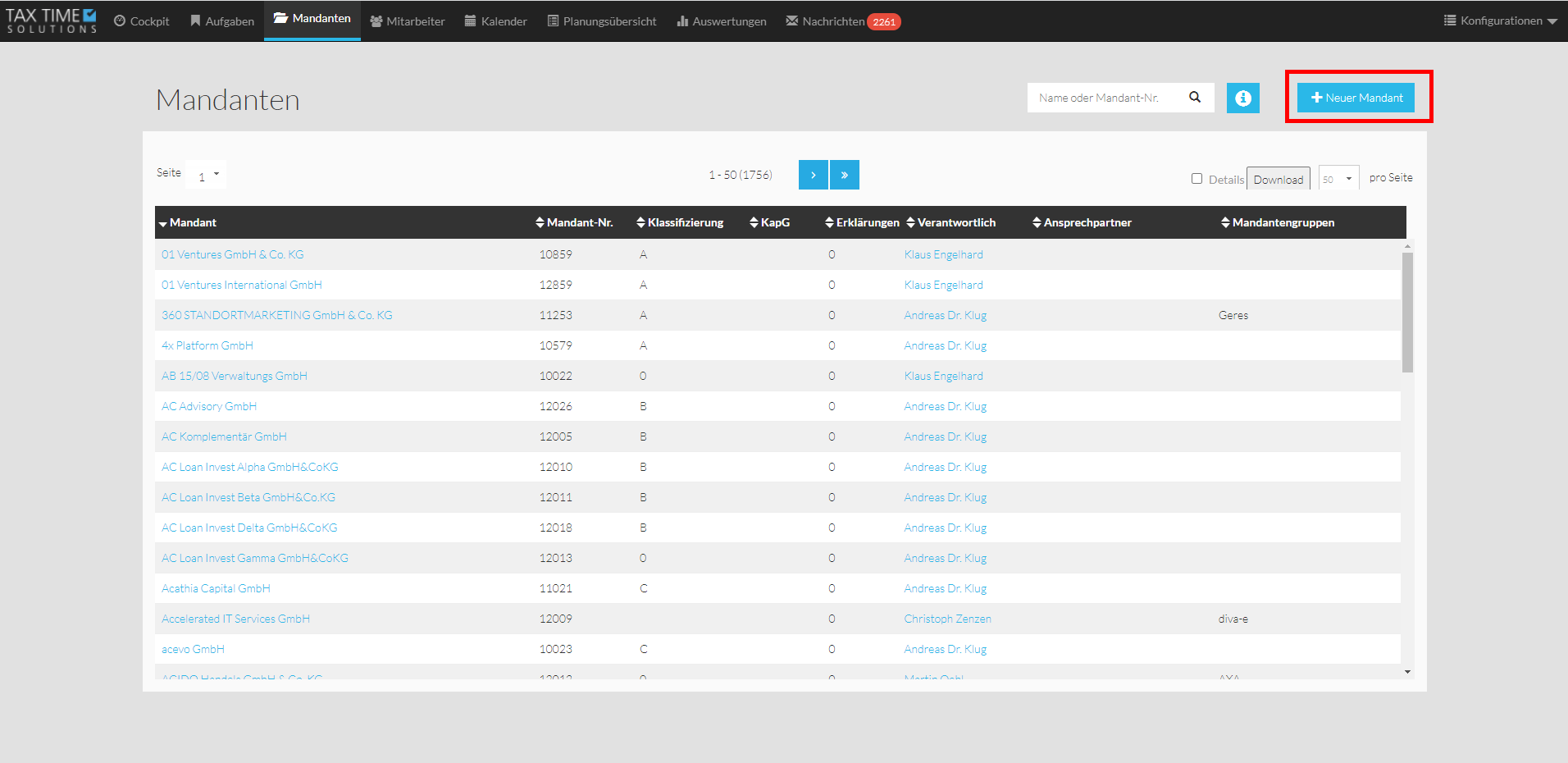Click the magnifier search icon

pos(1195,97)
